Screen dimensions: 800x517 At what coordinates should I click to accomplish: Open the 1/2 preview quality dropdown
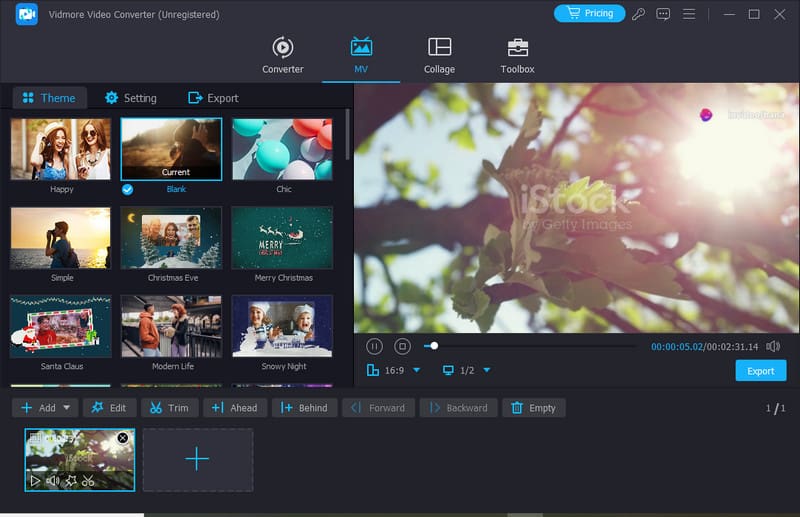pos(487,370)
